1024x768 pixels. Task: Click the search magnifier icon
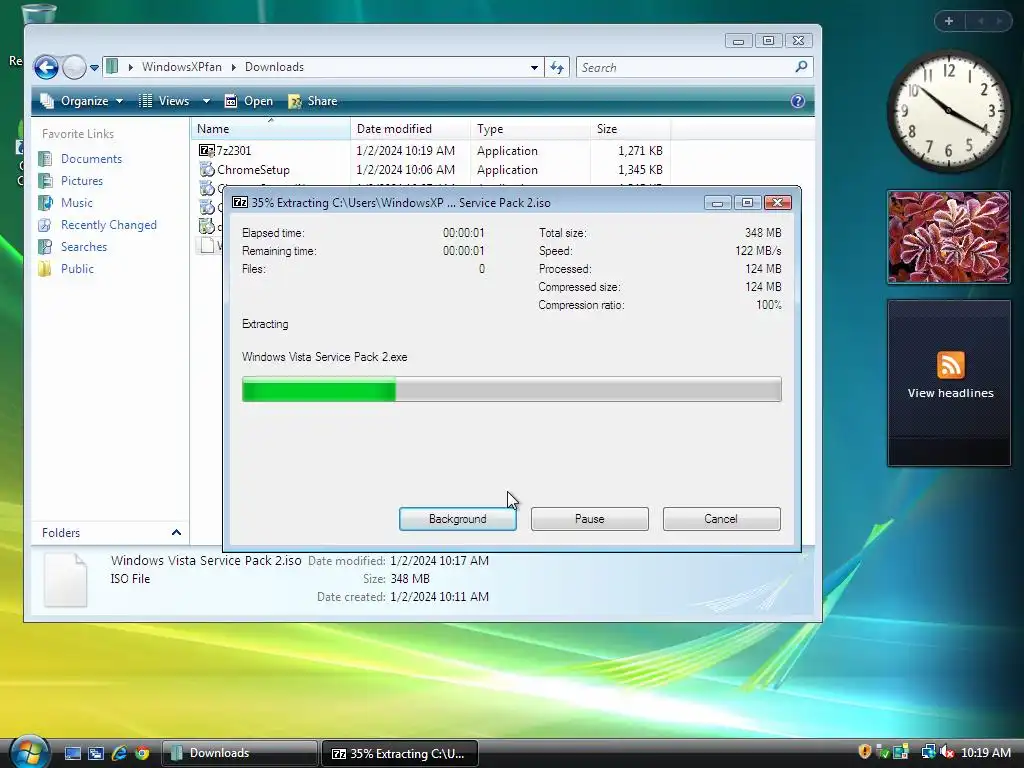[x=801, y=67]
